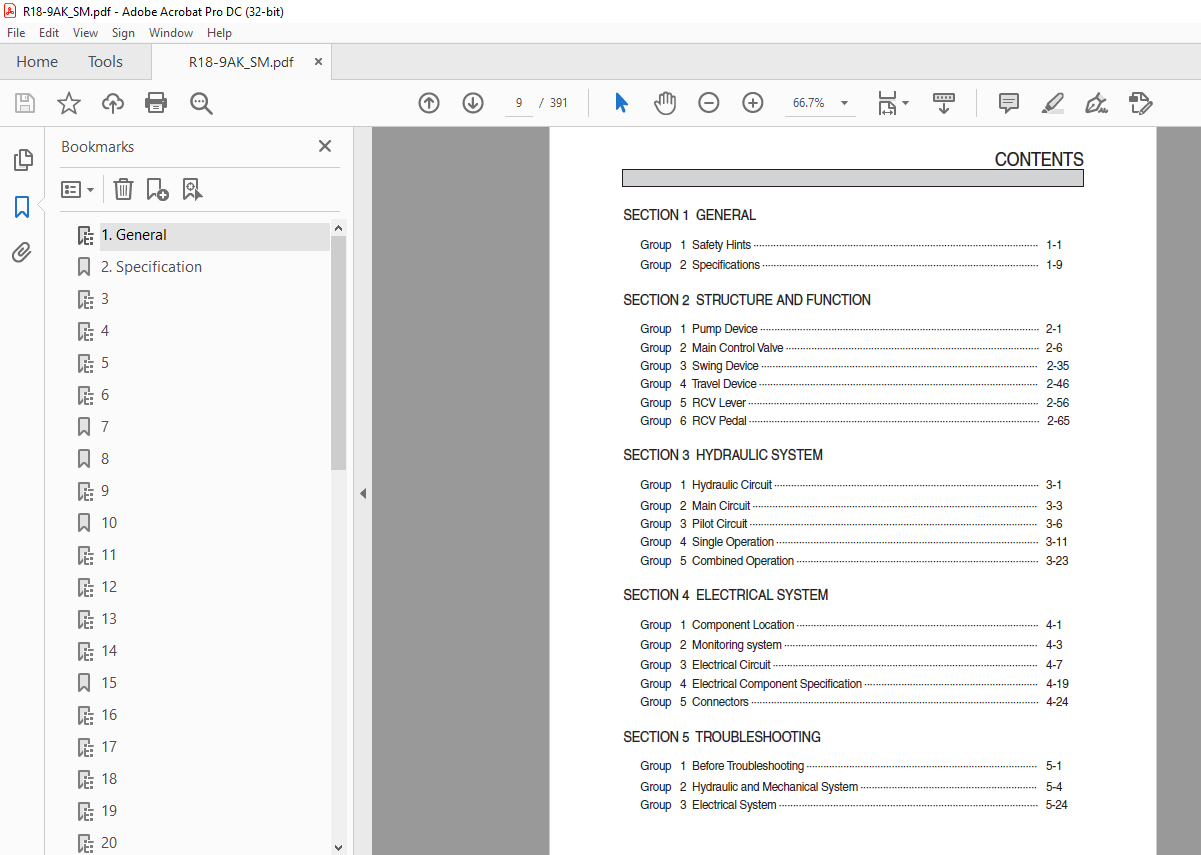Open the File menu

point(16,33)
